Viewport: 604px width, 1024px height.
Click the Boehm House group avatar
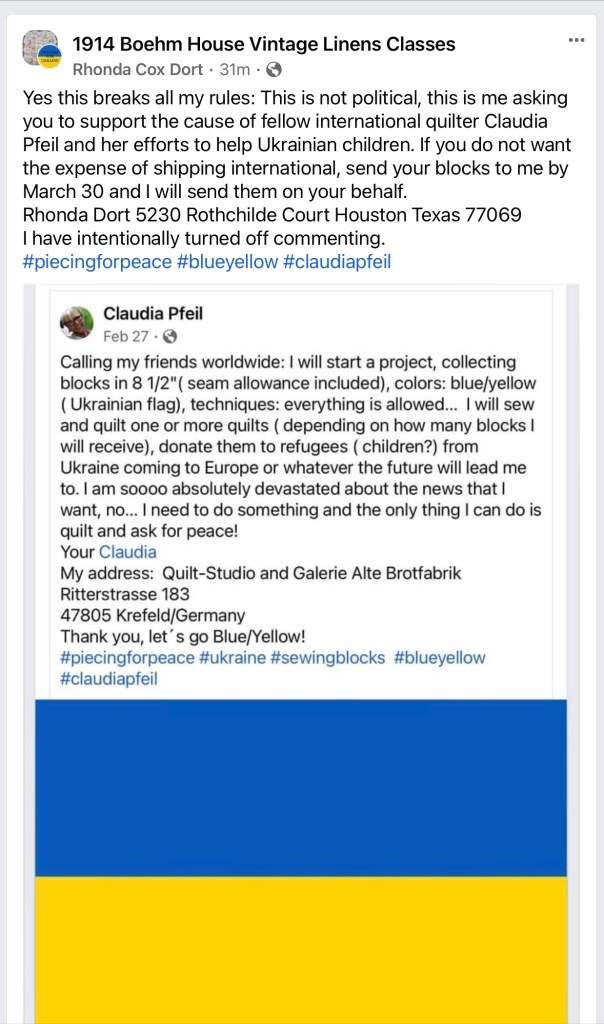tap(41, 49)
